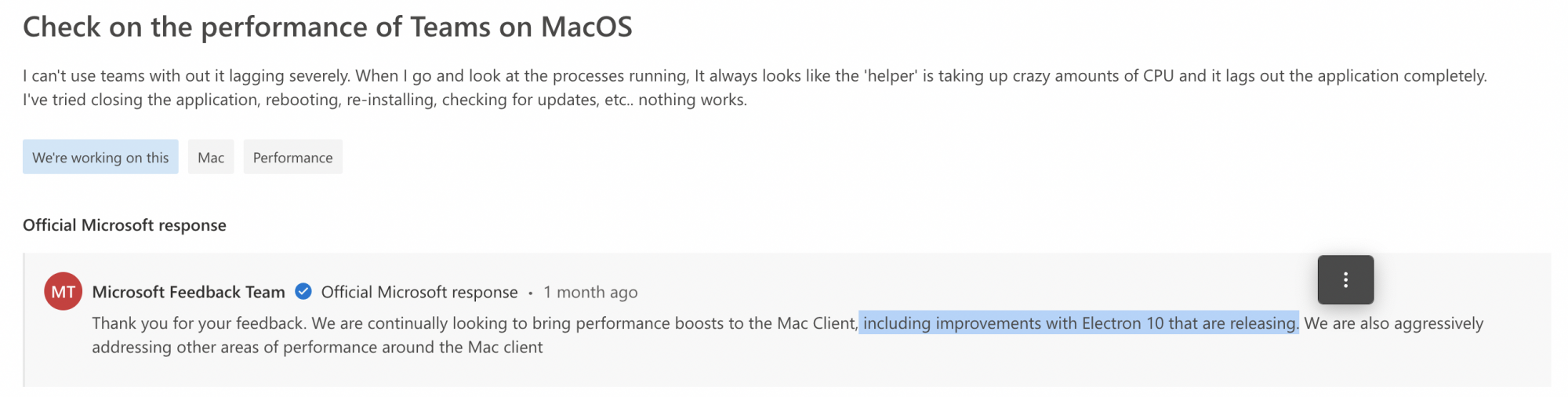Click the "1 month ago" timestamp
1568x397 pixels.
(590, 292)
